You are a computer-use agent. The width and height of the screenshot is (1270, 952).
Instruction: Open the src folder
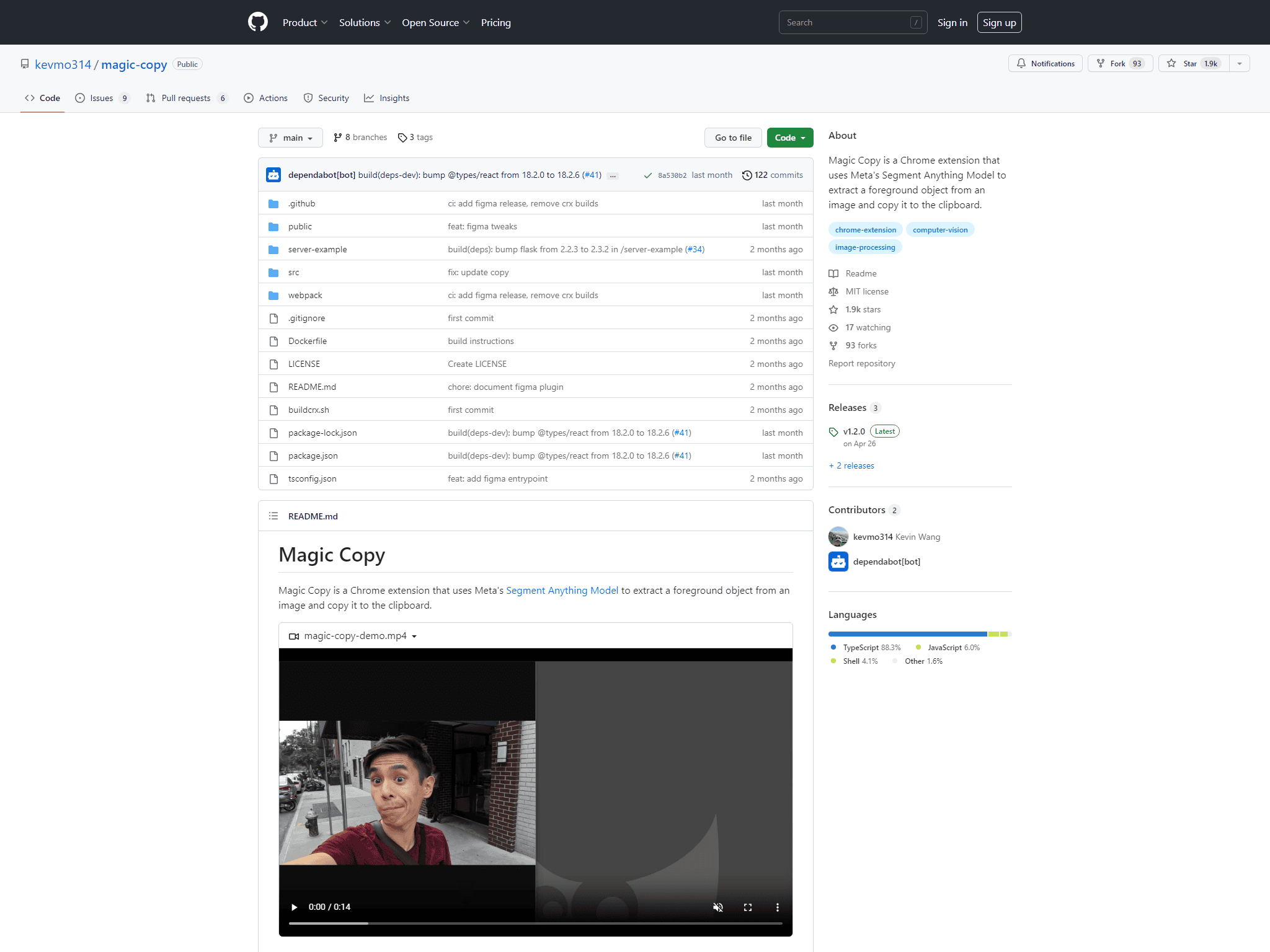pyautogui.click(x=293, y=272)
